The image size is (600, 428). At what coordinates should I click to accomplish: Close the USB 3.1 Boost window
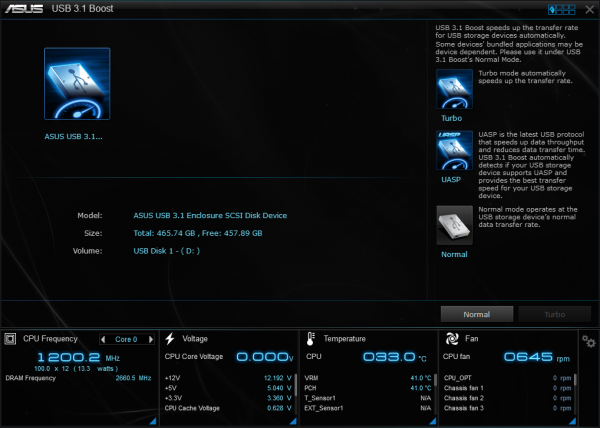[x=589, y=10]
